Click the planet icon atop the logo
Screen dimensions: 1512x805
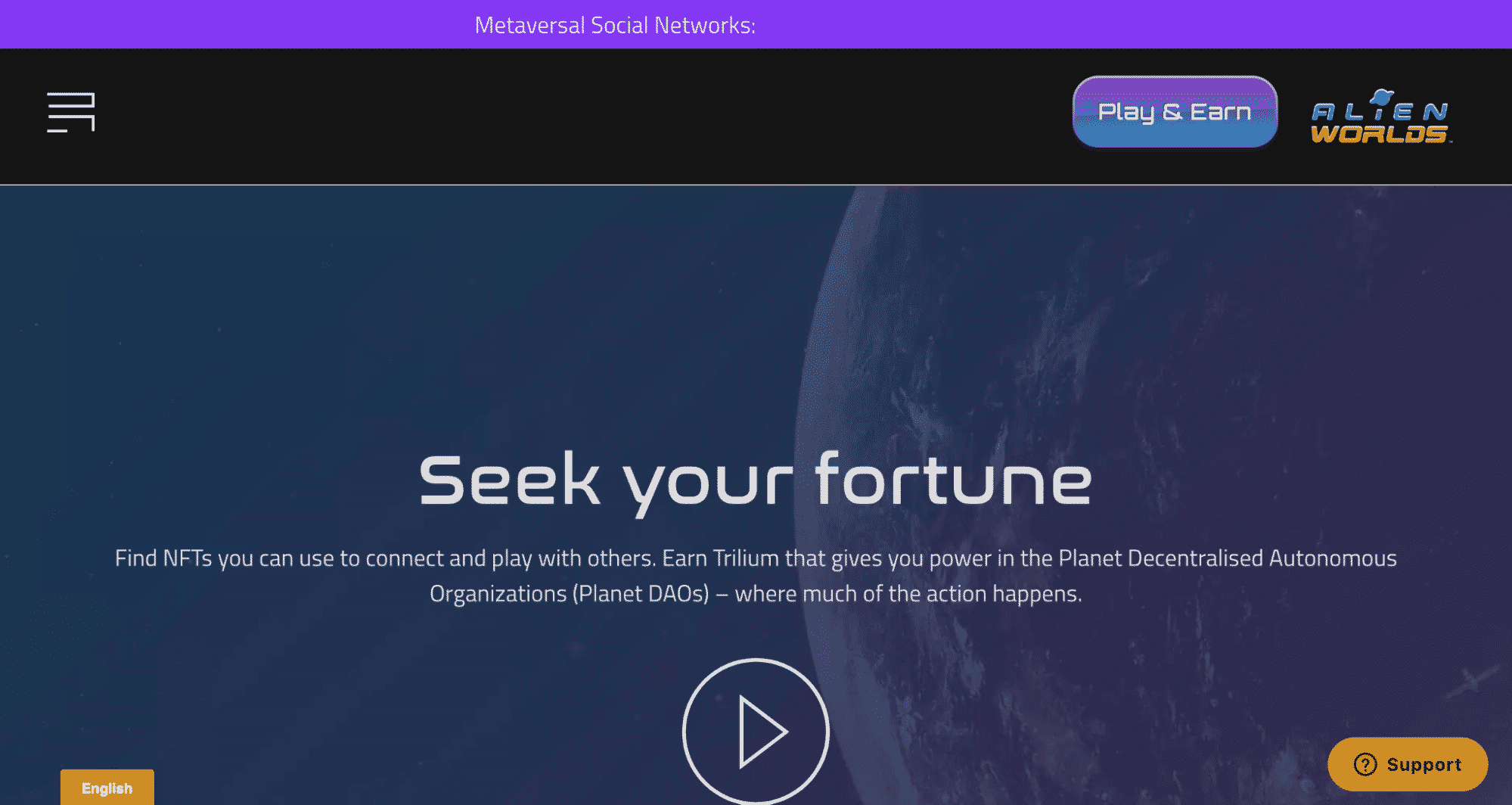1382,97
